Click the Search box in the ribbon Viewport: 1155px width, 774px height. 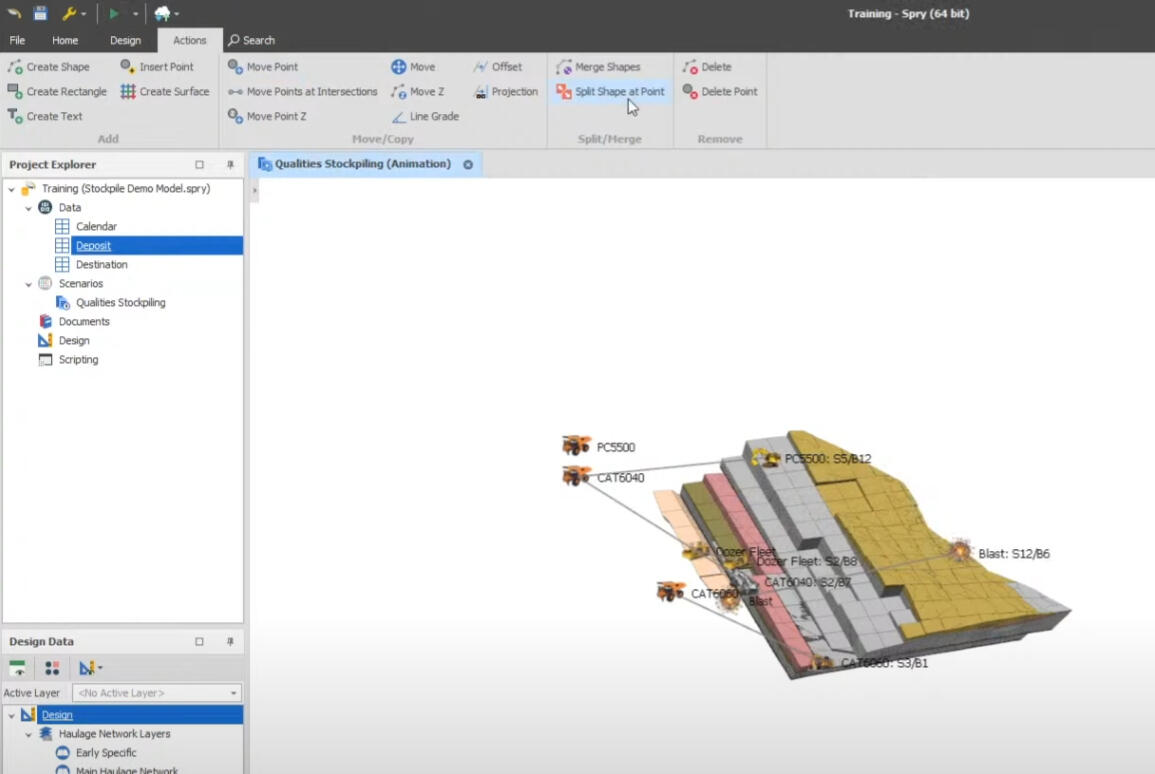(251, 41)
